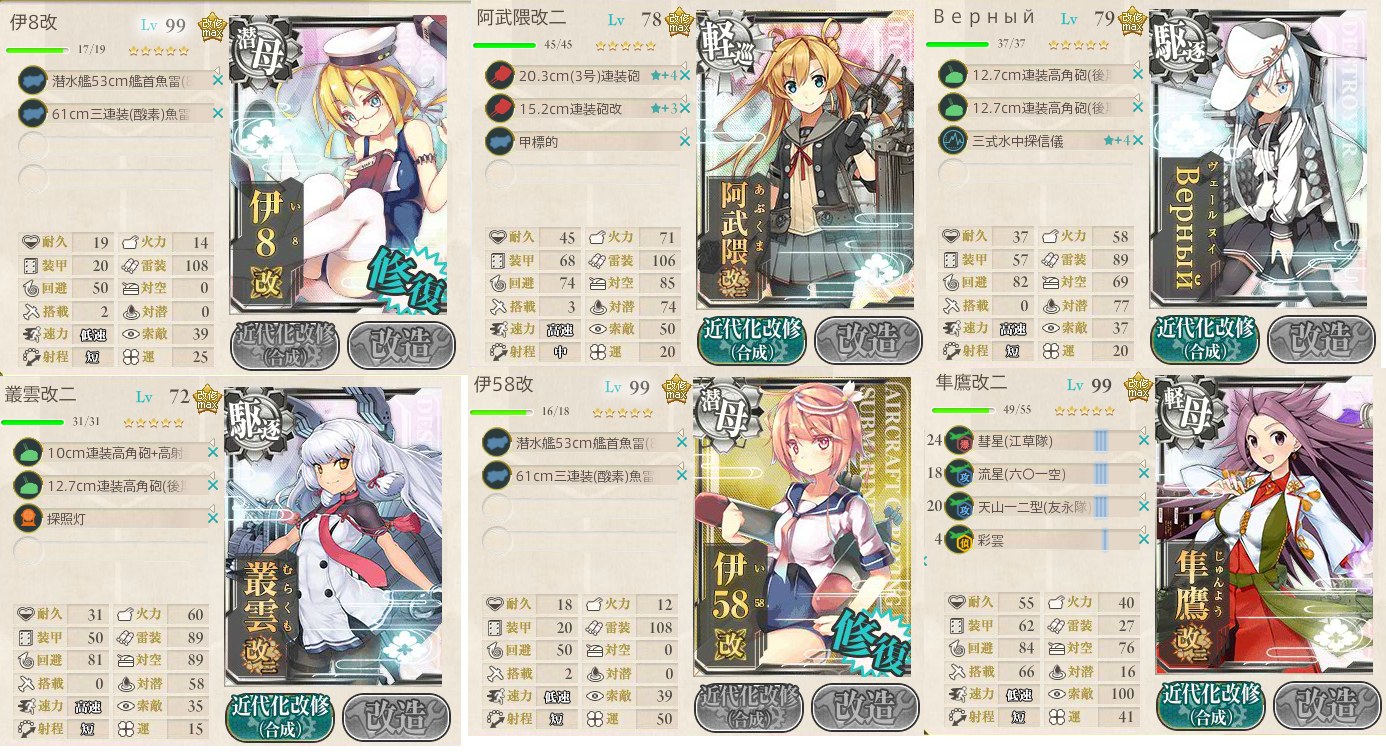Click the green gun icon for 10cm連装高角砲+高射
Image resolution: width=1386 pixels, height=752 pixels.
pos(31,453)
